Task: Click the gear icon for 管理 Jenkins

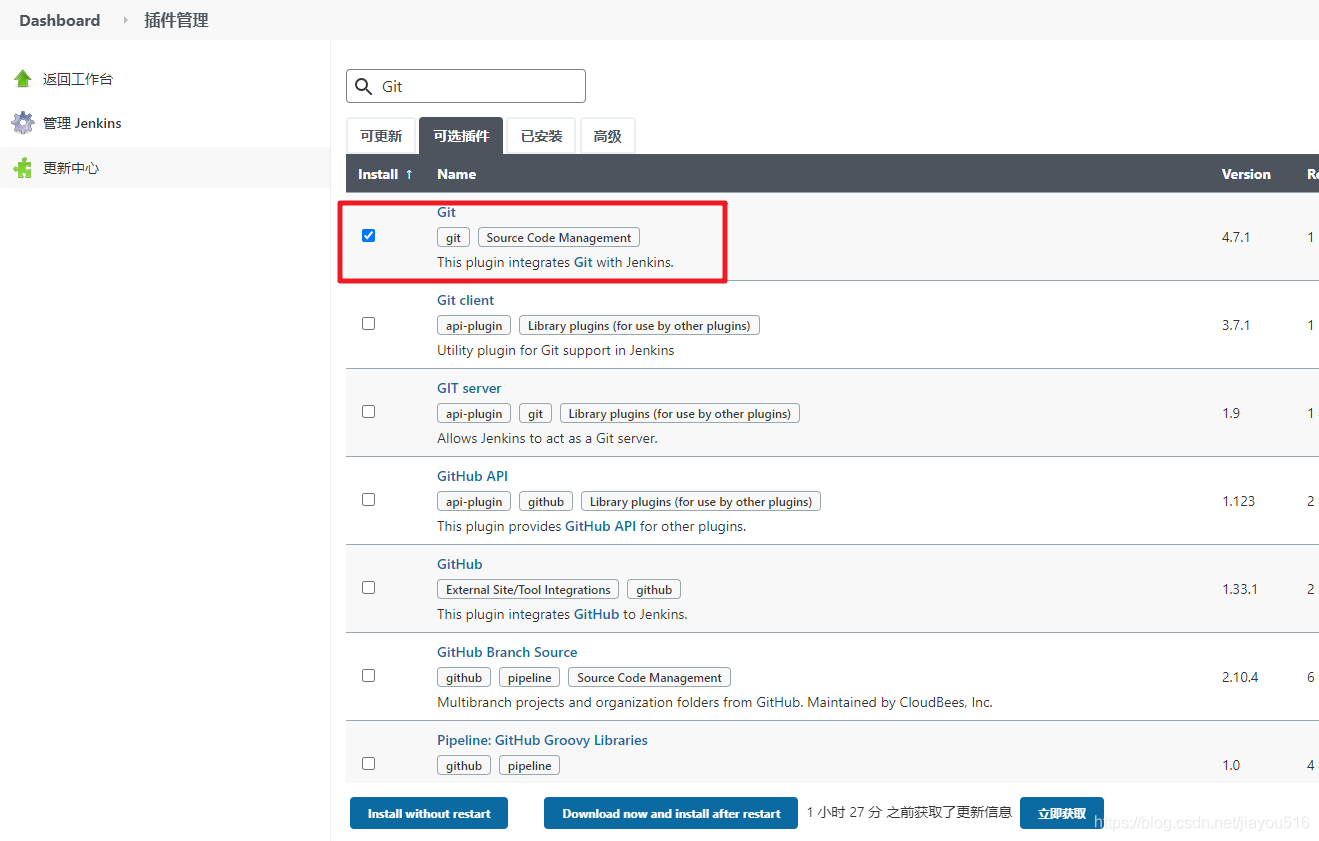Action: point(22,123)
